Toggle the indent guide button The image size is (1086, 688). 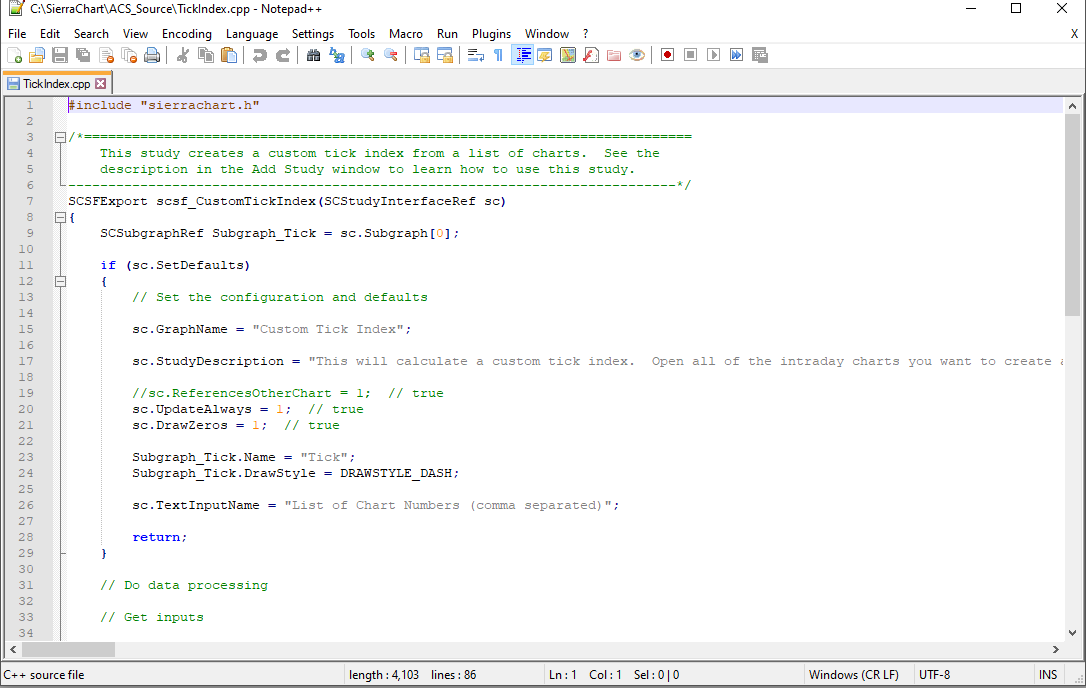point(522,55)
